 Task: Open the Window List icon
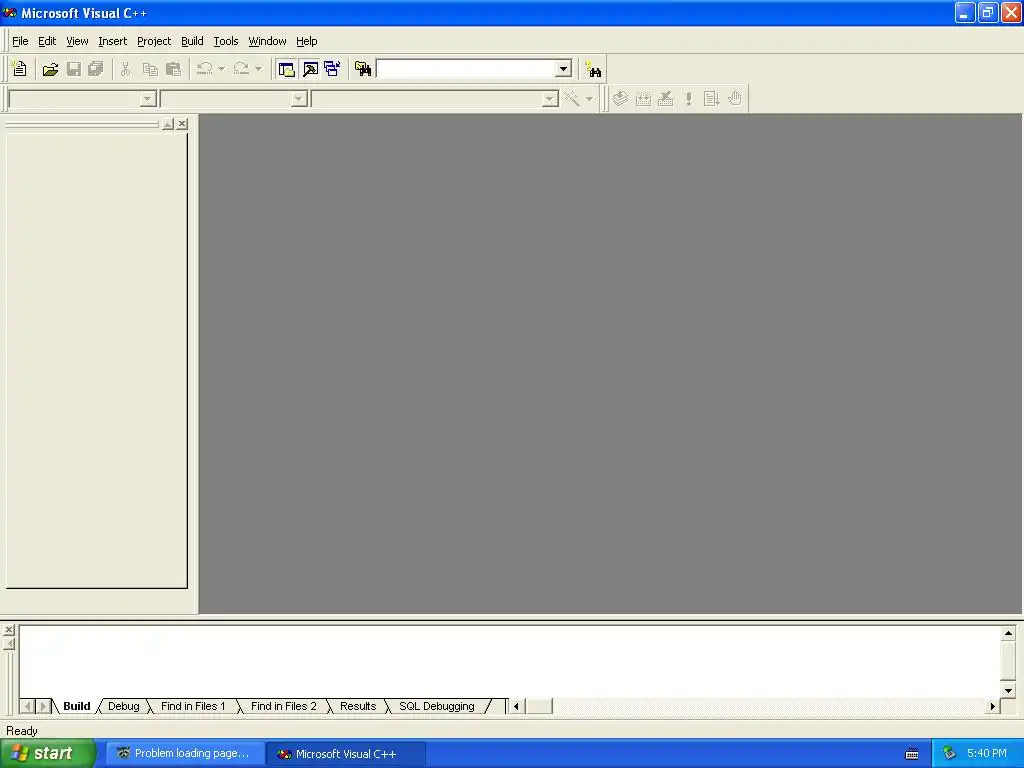click(x=332, y=69)
